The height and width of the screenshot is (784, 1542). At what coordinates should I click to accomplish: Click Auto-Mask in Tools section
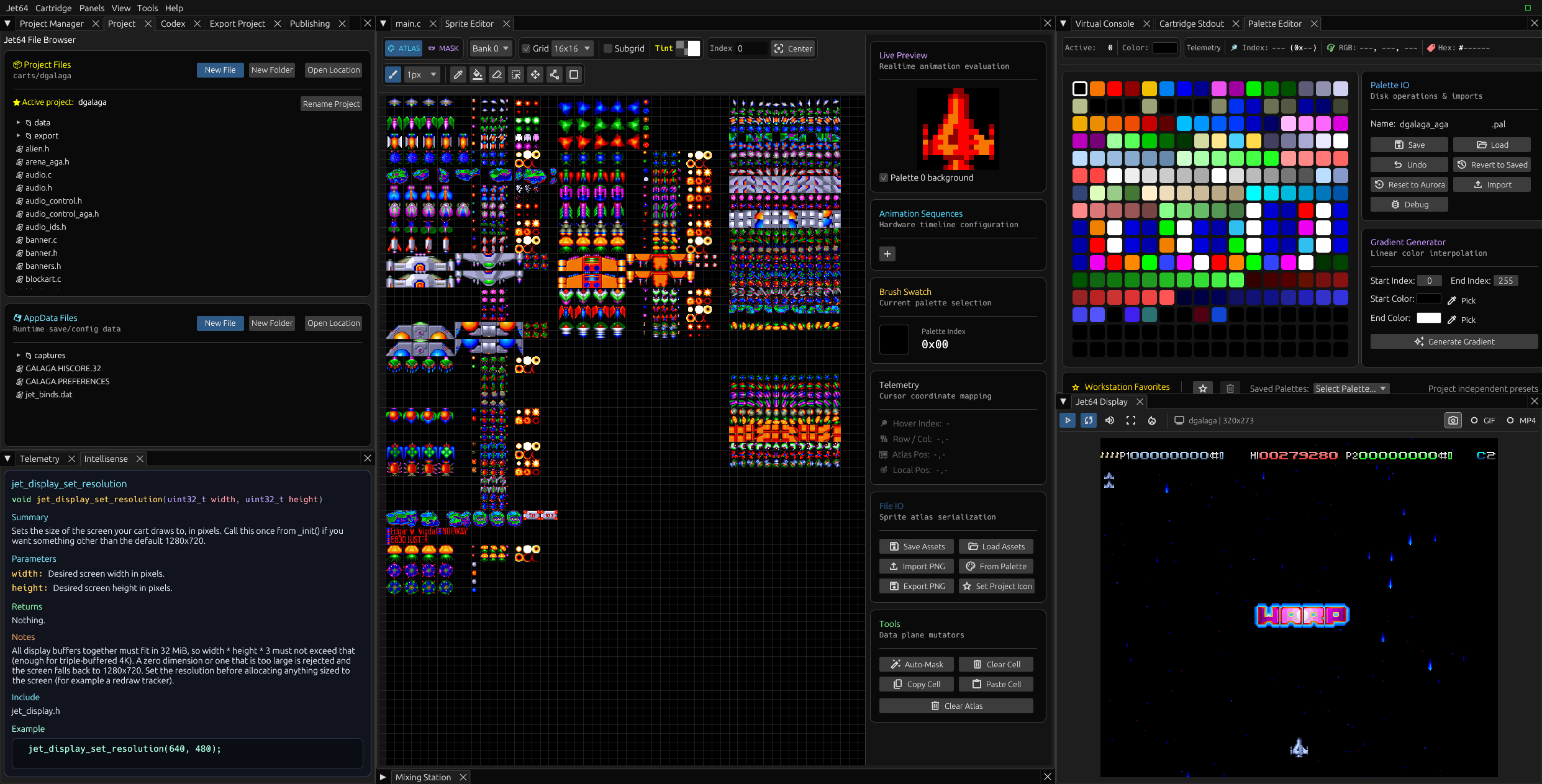(x=917, y=665)
